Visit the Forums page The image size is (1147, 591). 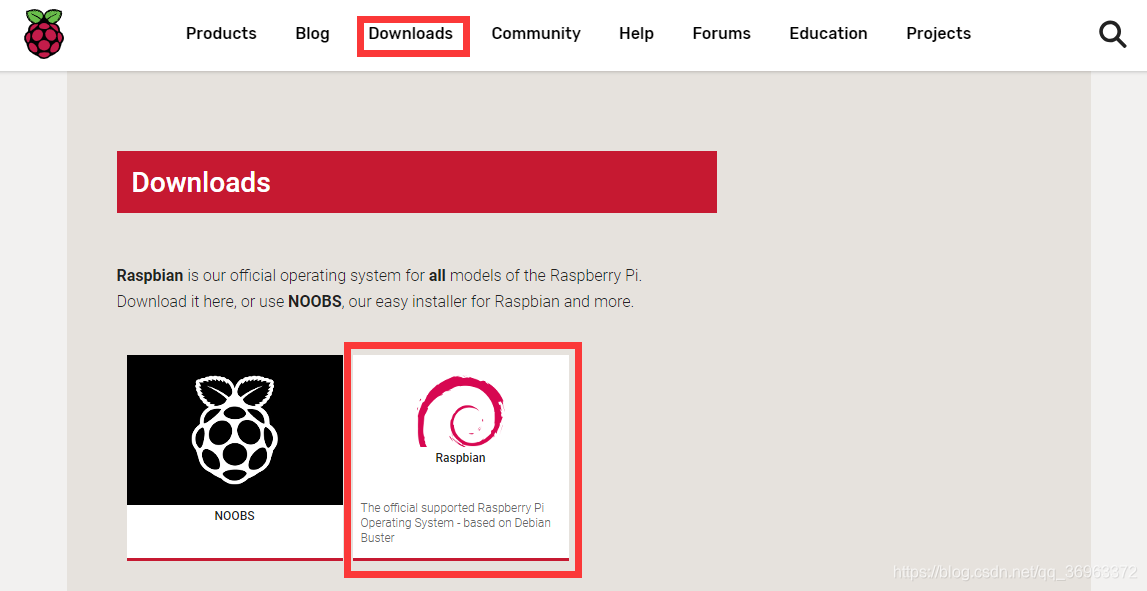click(x=721, y=34)
